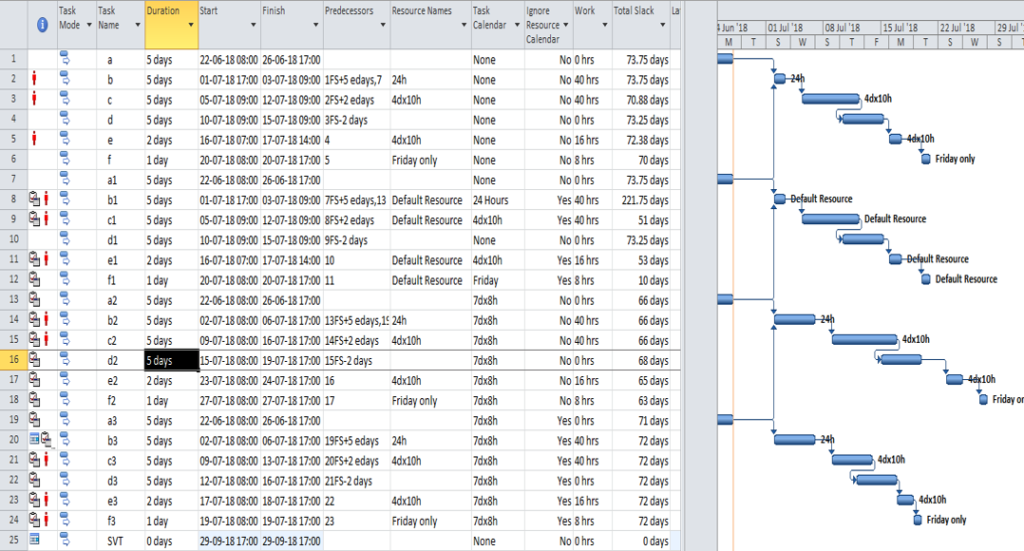Select row header number 1
This screenshot has width=1024, height=551.
pyautogui.click(x=14, y=59)
